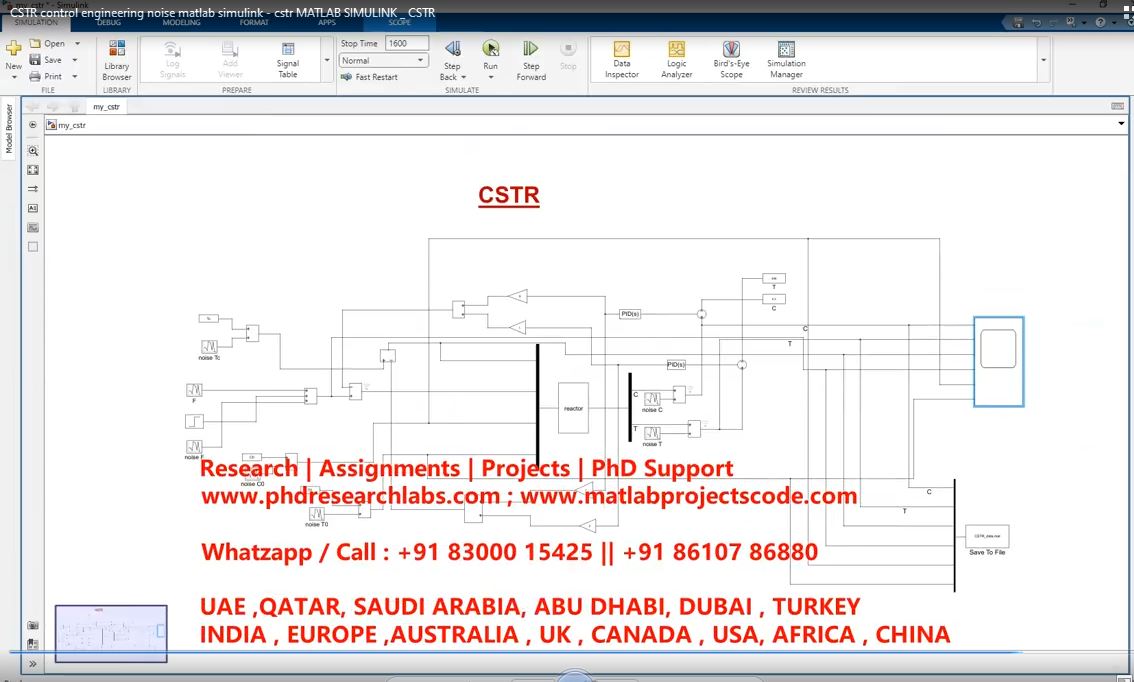Viewport: 1134px width, 682px height.
Task: Toggle the Model Browser side panel
Action: point(10,131)
